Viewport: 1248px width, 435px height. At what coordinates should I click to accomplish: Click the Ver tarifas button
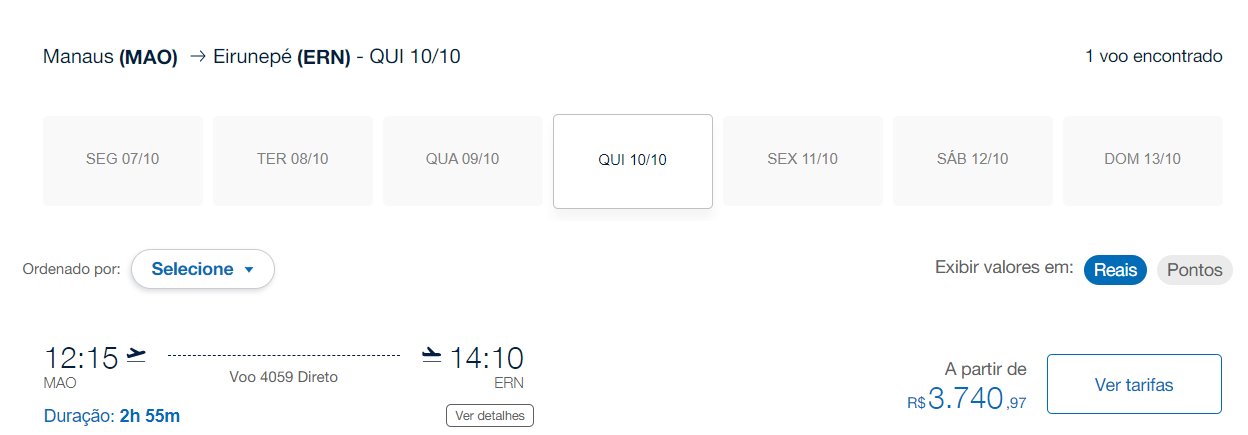click(1134, 384)
